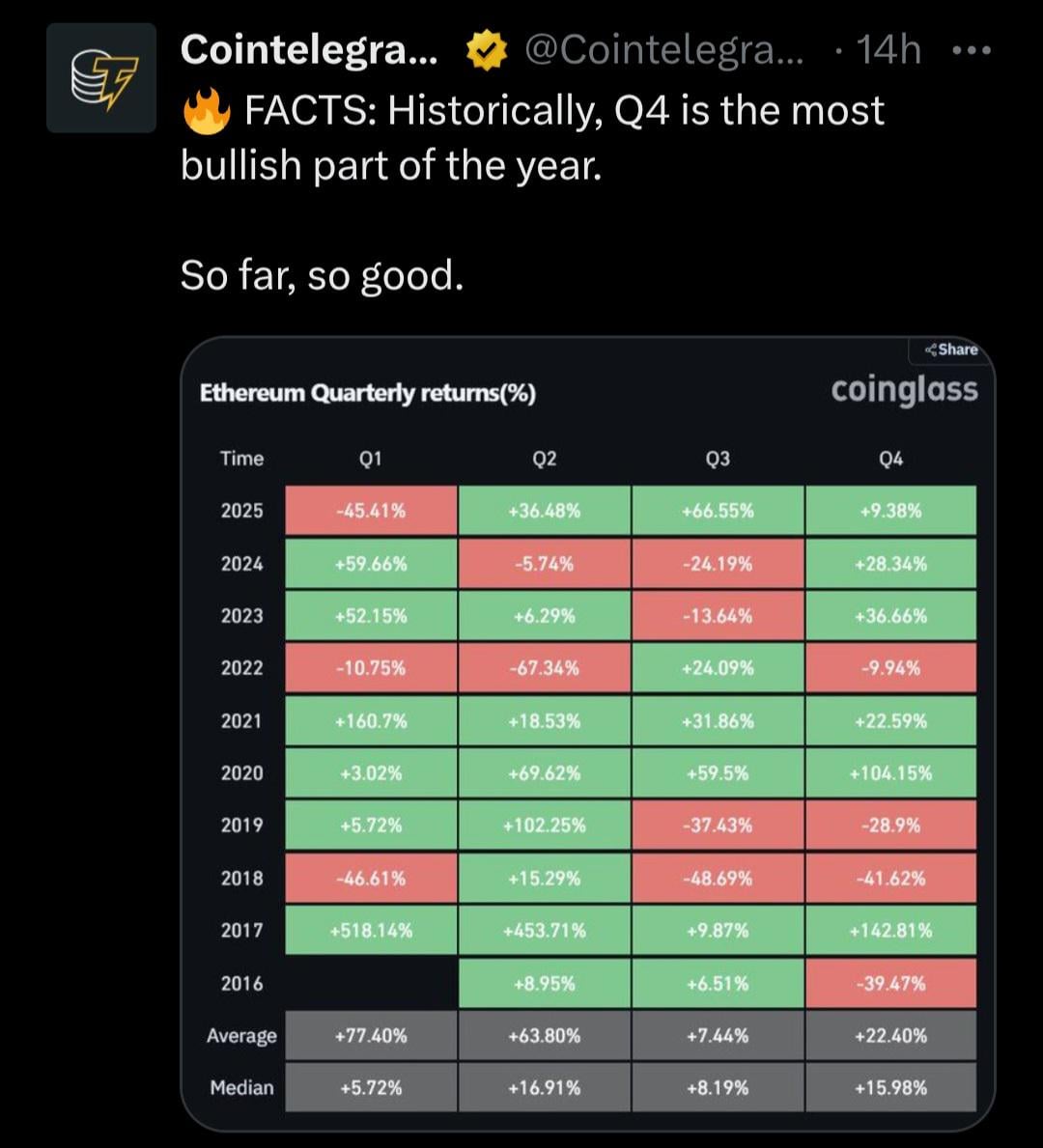Screen dimensions: 1043x1148
Task: Click the Share button on chart
Action: [951, 350]
